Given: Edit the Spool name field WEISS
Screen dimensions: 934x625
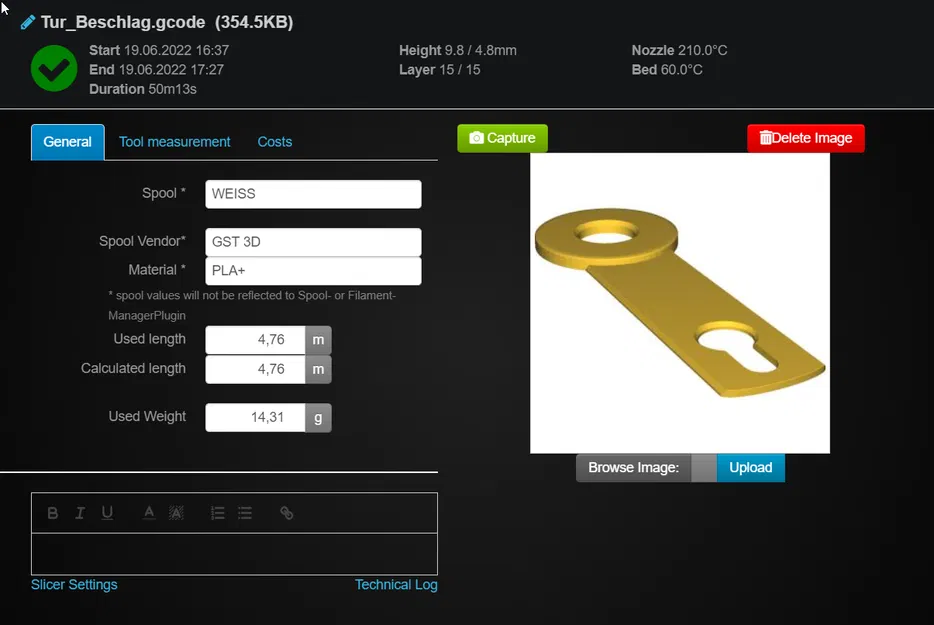Looking at the screenshot, I should [313, 194].
